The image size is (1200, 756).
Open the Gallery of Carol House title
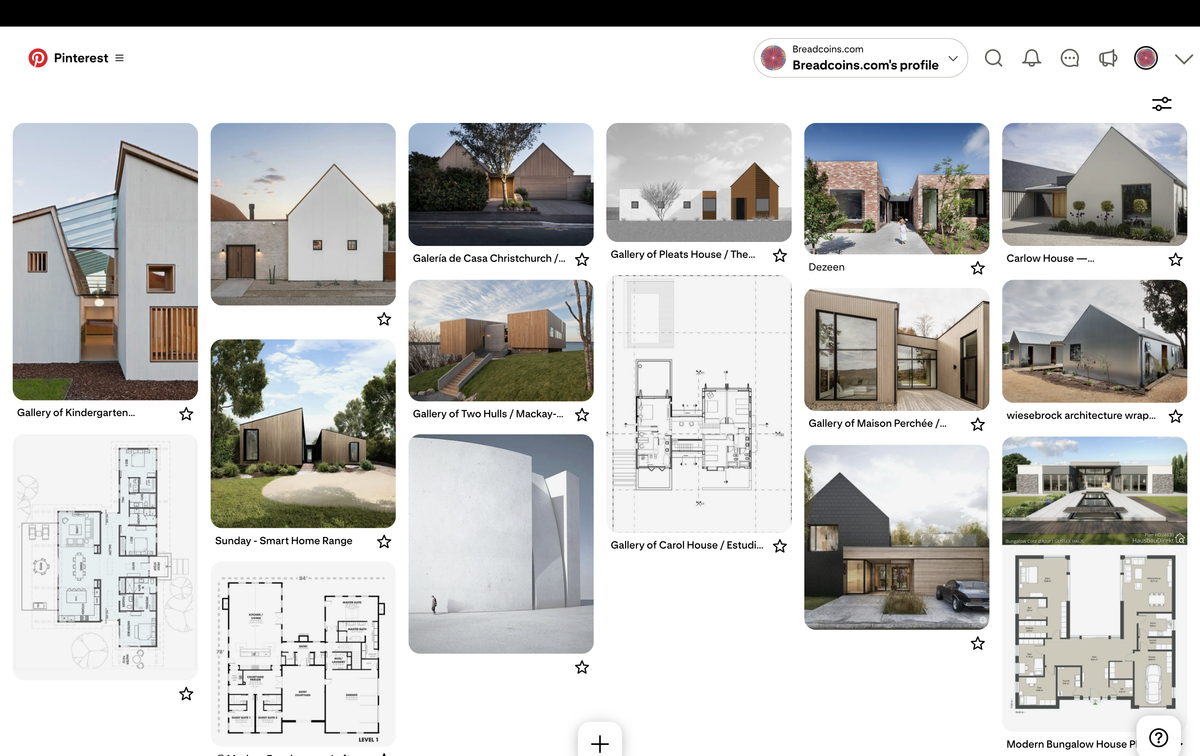687,545
